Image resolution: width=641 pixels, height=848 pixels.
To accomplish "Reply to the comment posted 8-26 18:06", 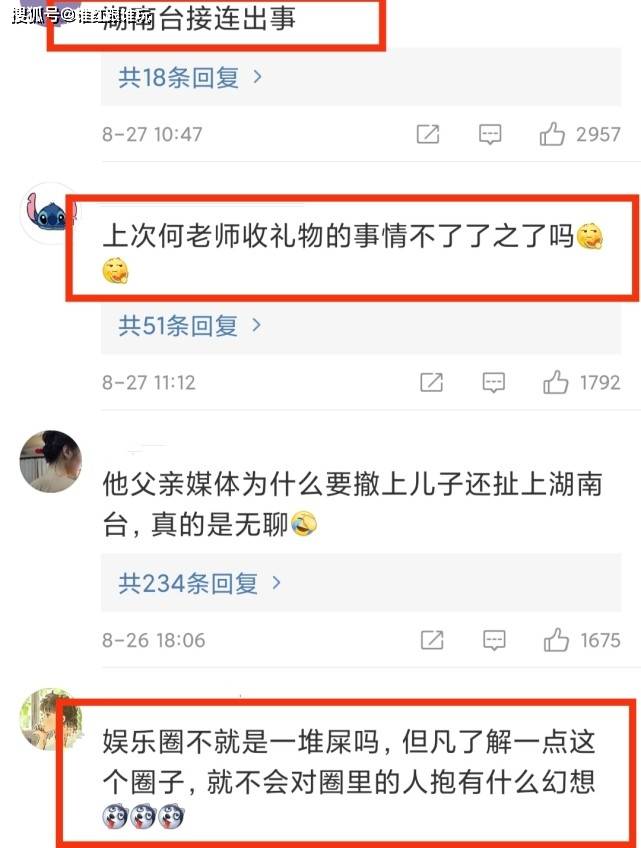I will [494, 640].
